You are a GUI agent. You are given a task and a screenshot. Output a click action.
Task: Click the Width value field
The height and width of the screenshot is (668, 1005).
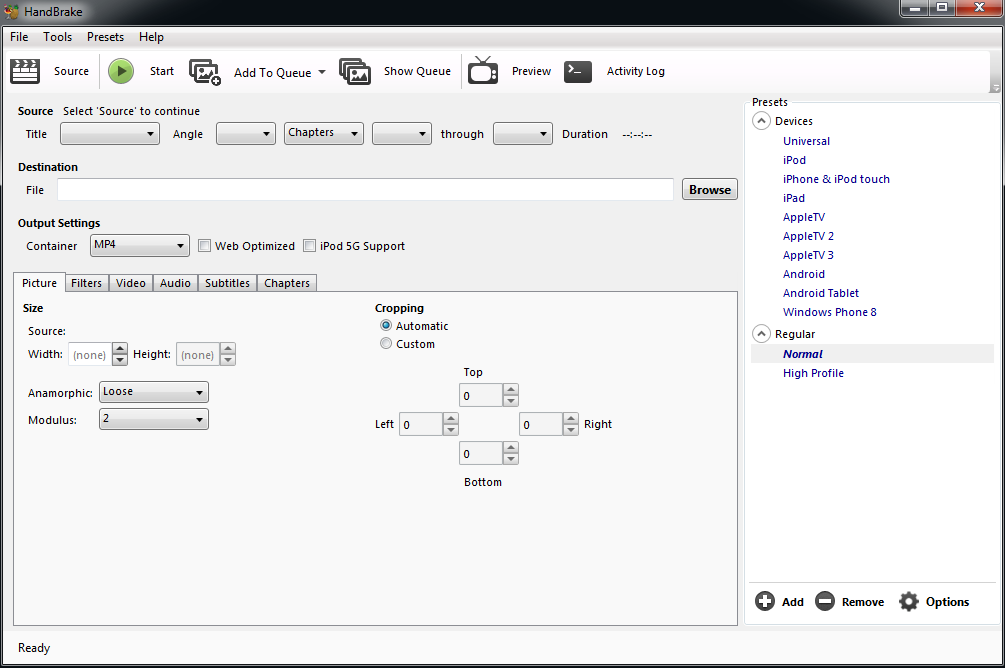90,355
